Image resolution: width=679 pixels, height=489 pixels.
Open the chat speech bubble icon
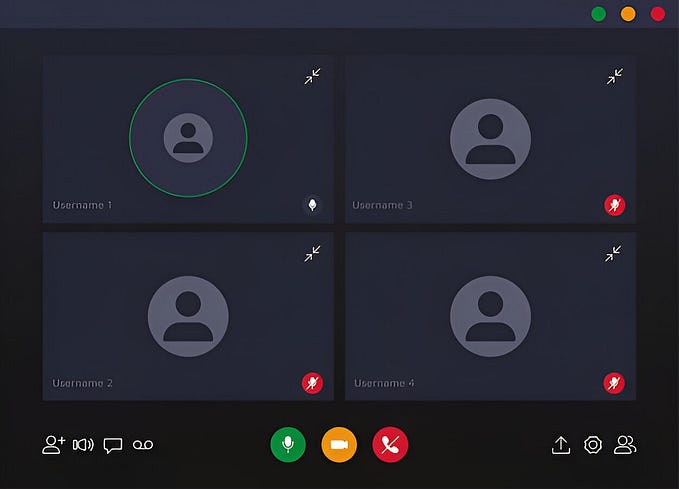pos(113,445)
